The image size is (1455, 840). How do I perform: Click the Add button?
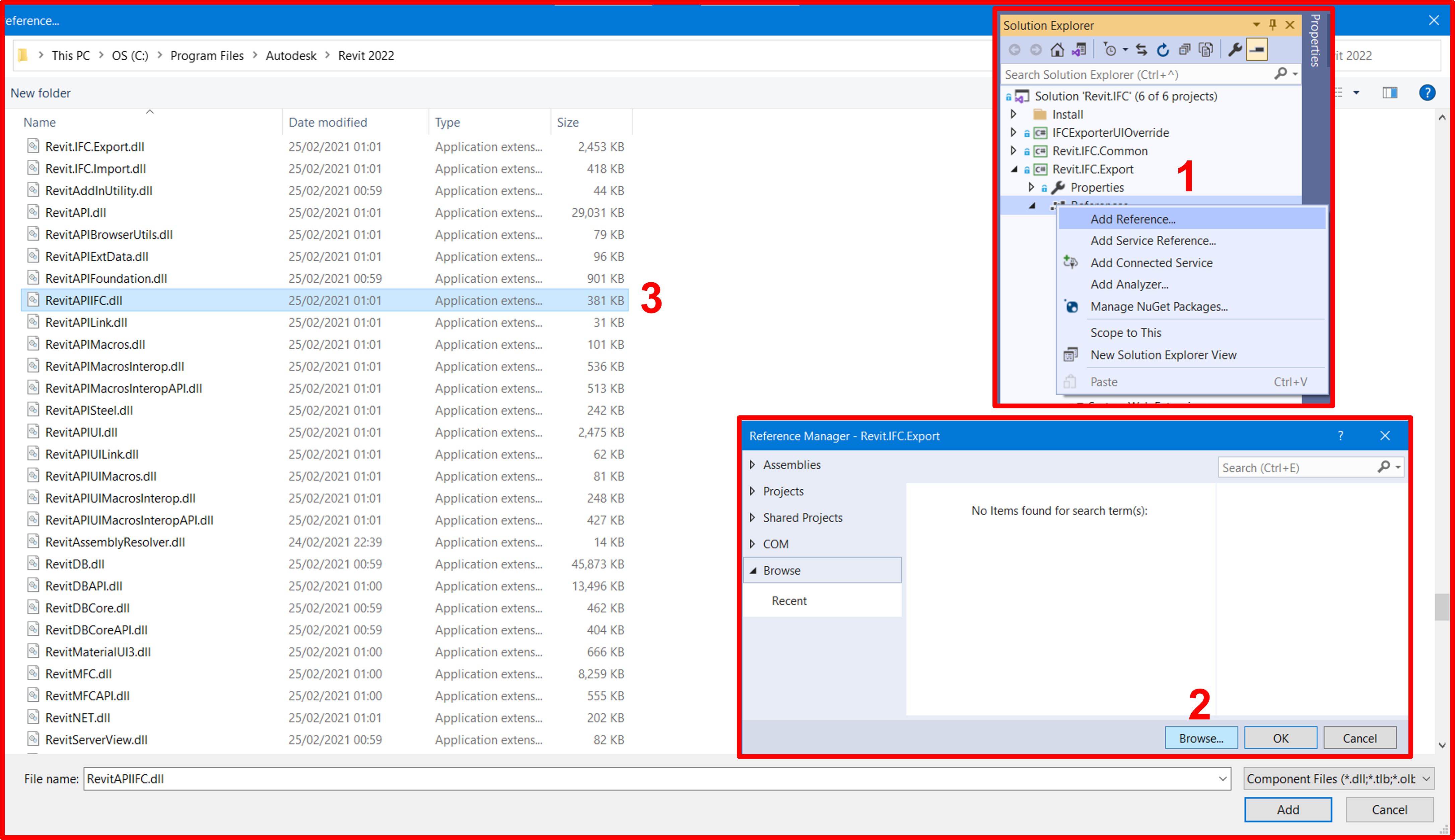click(1287, 810)
